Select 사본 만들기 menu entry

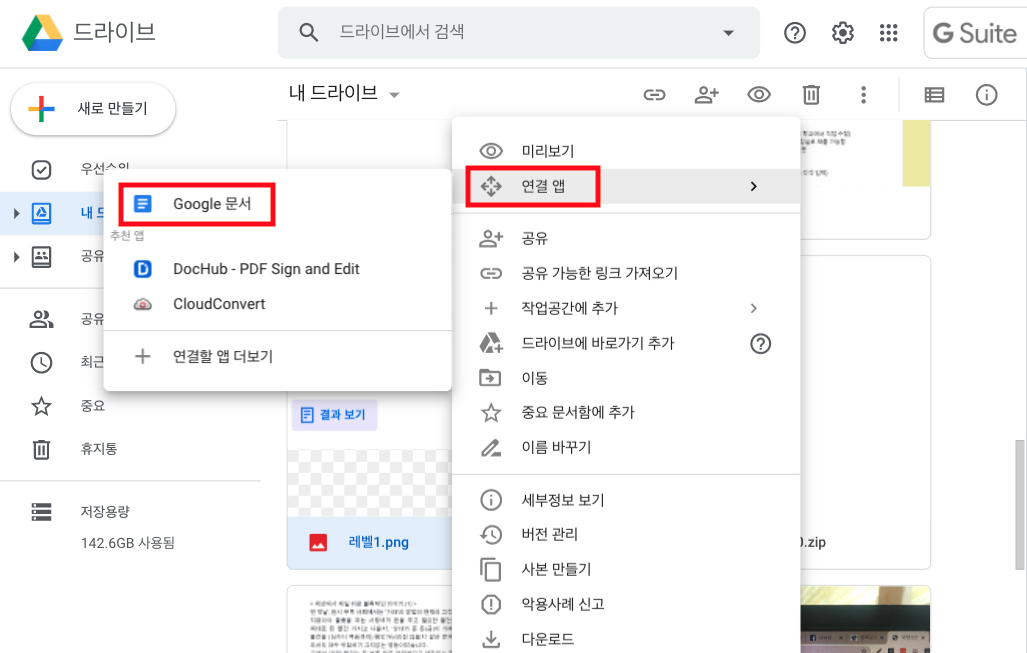(626, 569)
